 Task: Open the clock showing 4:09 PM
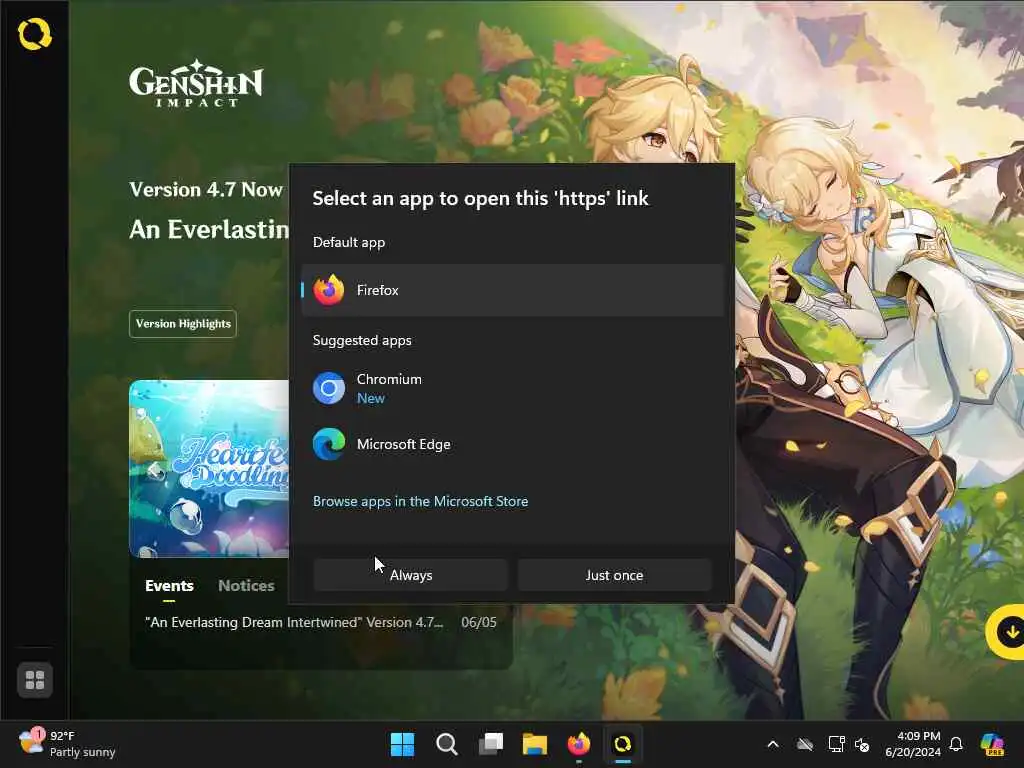912,744
